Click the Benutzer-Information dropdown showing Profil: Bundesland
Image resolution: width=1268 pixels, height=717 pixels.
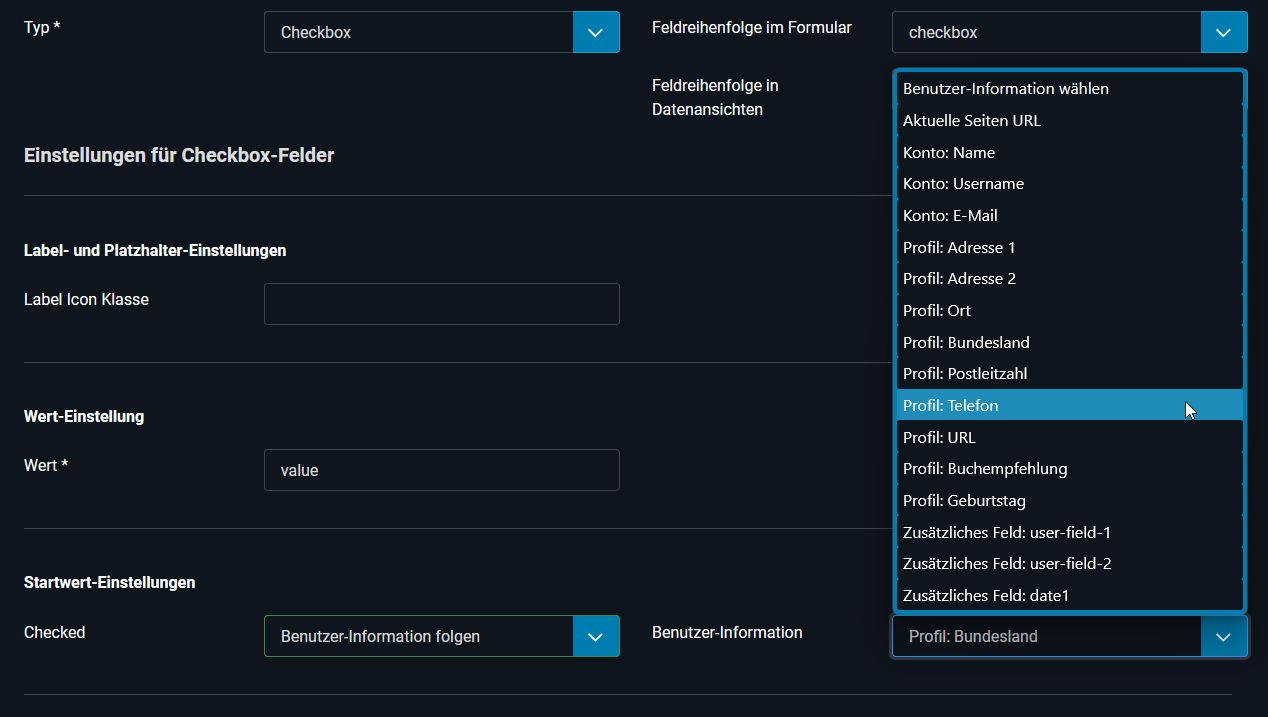(1069, 636)
